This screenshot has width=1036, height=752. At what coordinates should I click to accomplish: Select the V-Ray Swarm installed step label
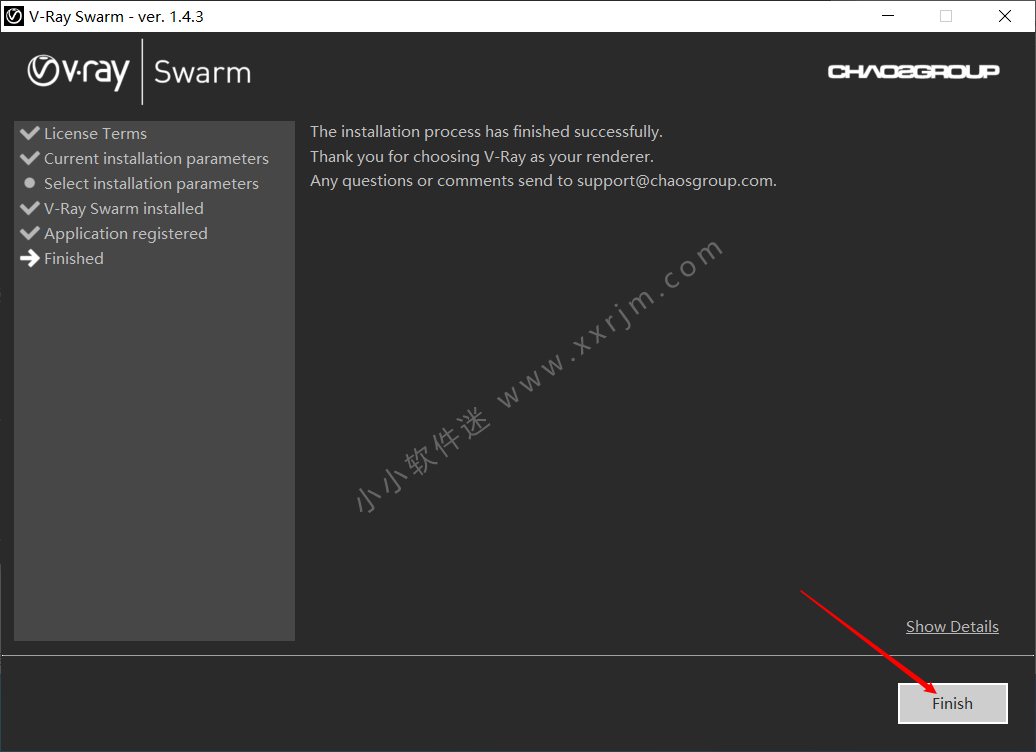[x=124, y=208]
